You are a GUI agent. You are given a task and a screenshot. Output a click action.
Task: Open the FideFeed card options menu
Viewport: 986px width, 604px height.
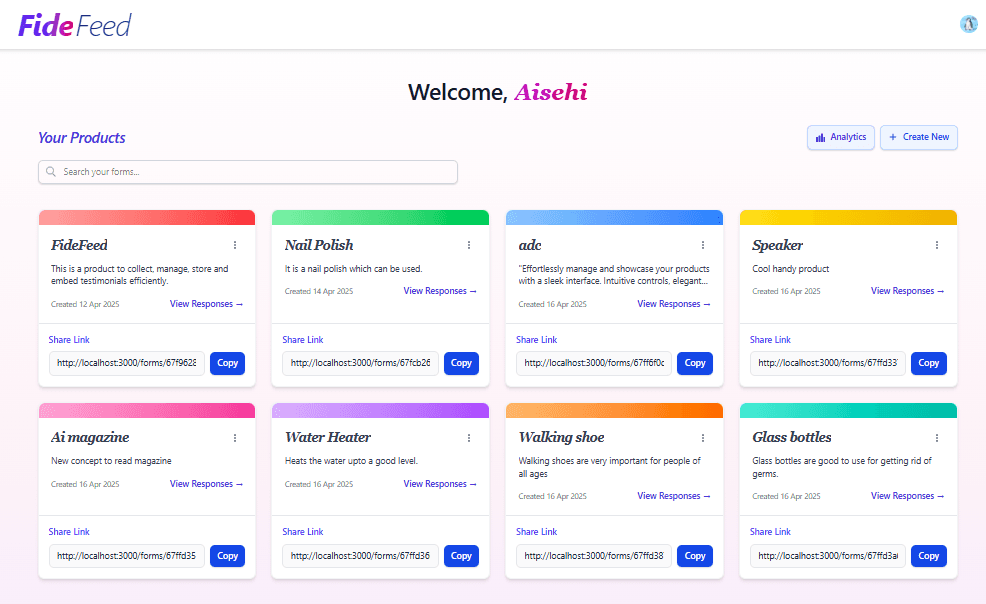coord(235,244)
